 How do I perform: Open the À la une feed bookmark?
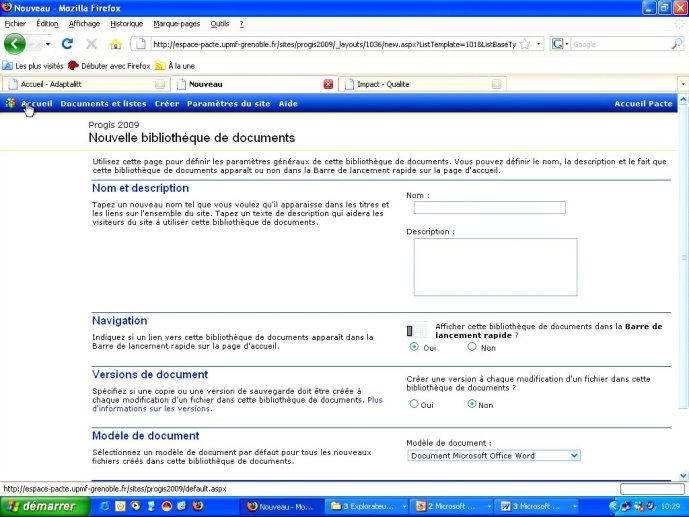pos(175,66)
